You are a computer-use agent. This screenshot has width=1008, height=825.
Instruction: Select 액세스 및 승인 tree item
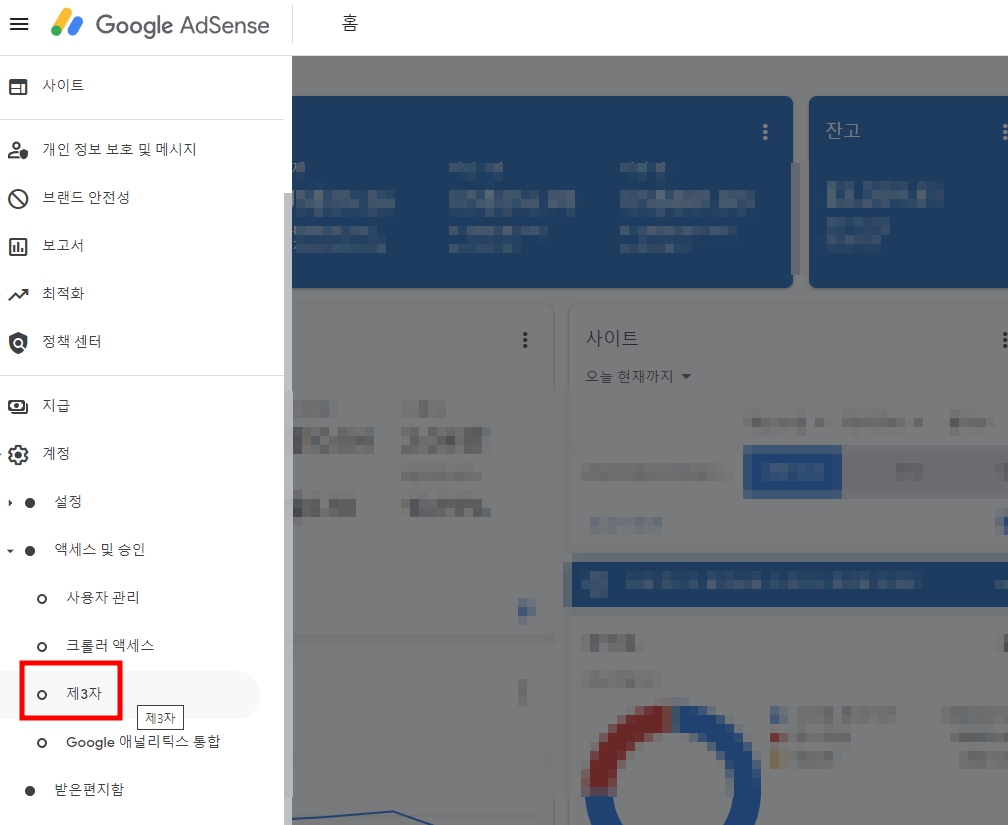pyautogui.click(x=100, y=550)
